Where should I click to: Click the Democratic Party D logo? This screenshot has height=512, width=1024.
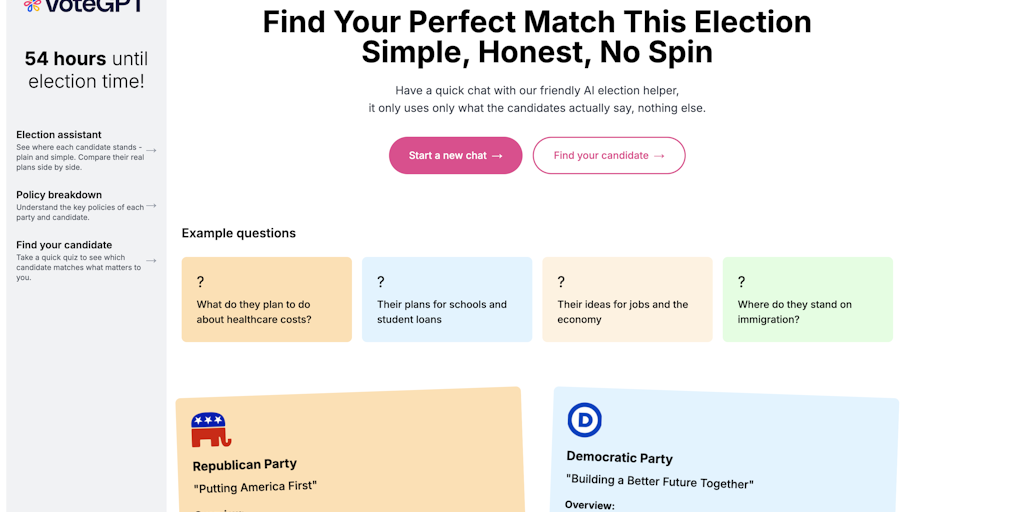[584, 420]
